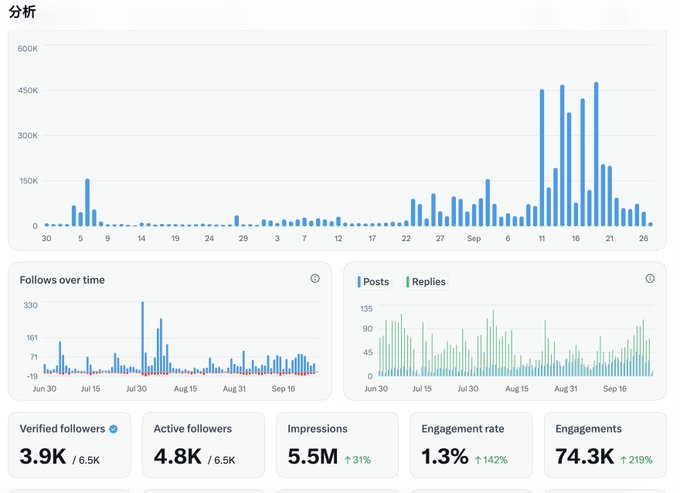Open the Follows over time info icon

[x=315, y=279]
